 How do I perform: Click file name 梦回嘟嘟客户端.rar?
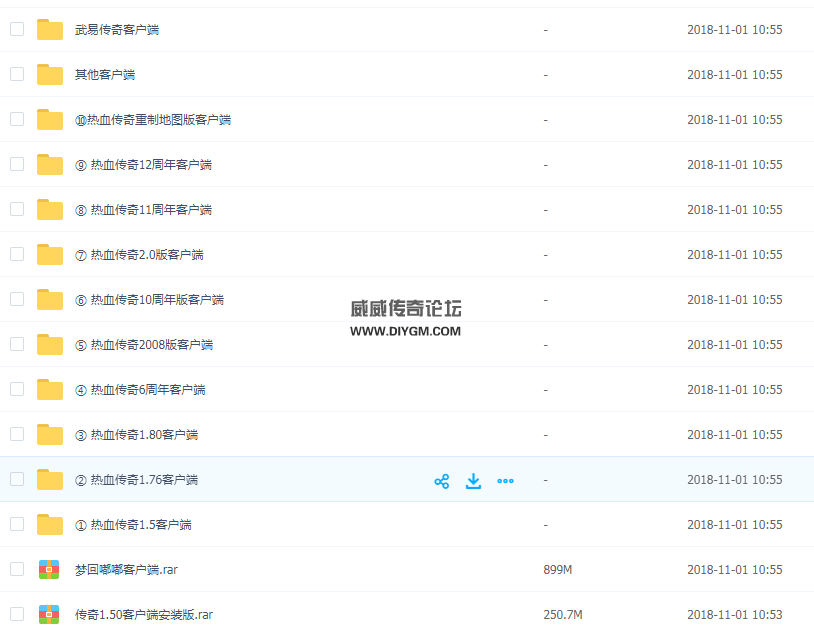click(x=126, y=570)
